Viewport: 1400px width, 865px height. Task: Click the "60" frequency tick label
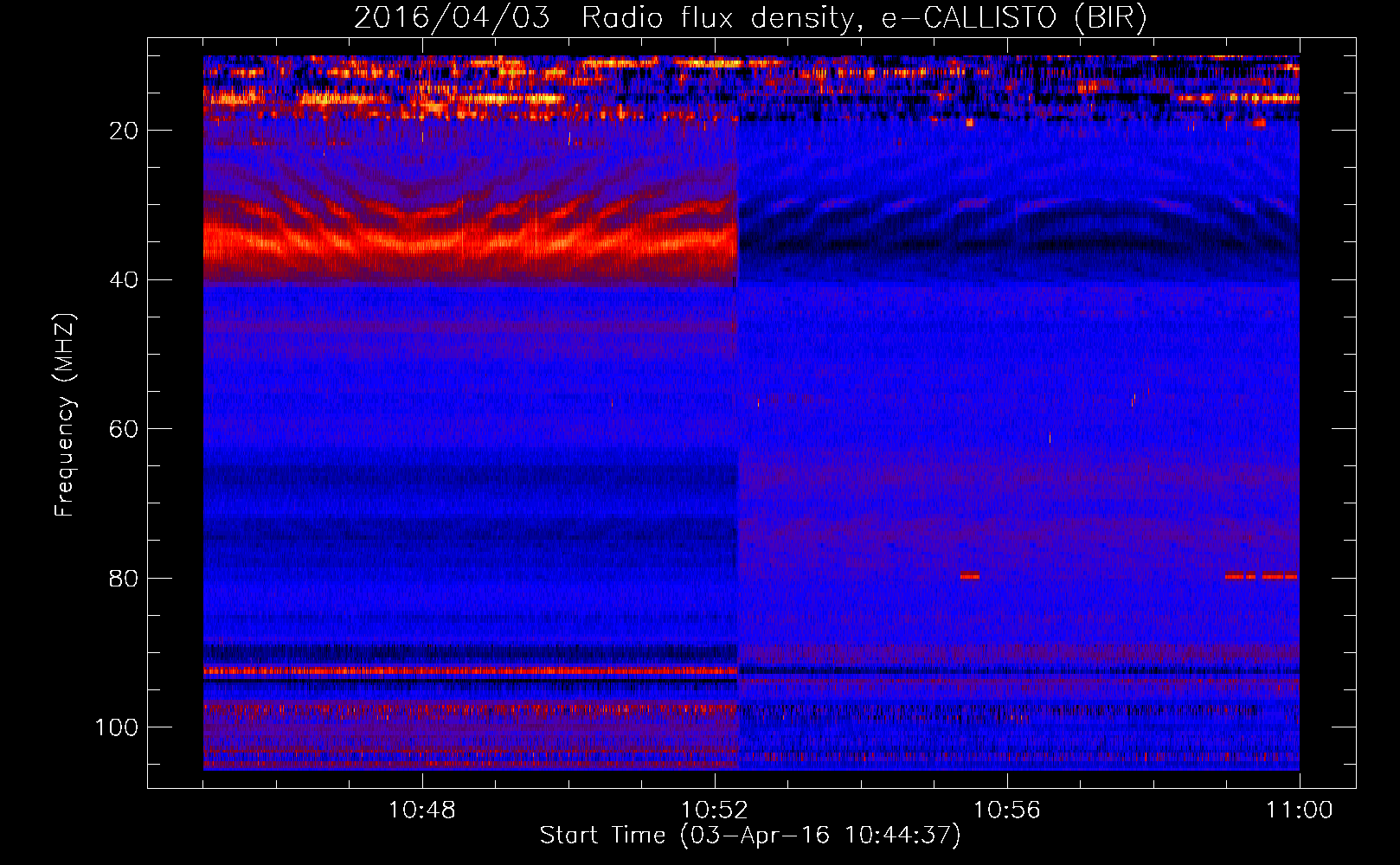(124, 429)
